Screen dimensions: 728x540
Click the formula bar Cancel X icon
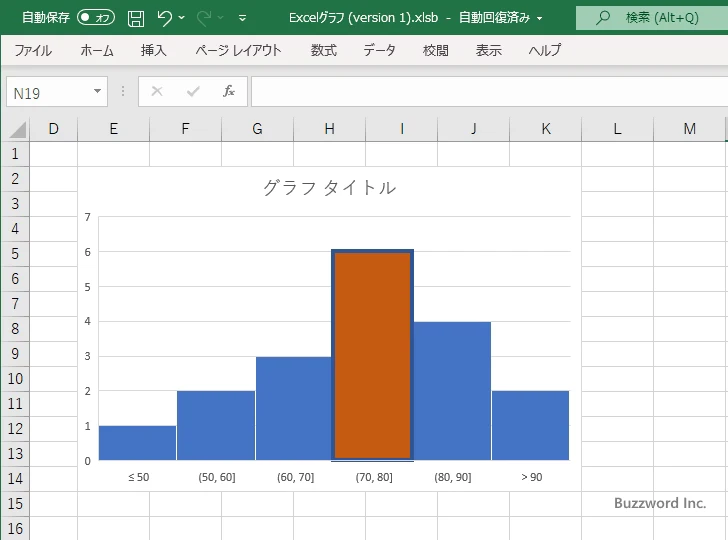click(x=157, y=91)
